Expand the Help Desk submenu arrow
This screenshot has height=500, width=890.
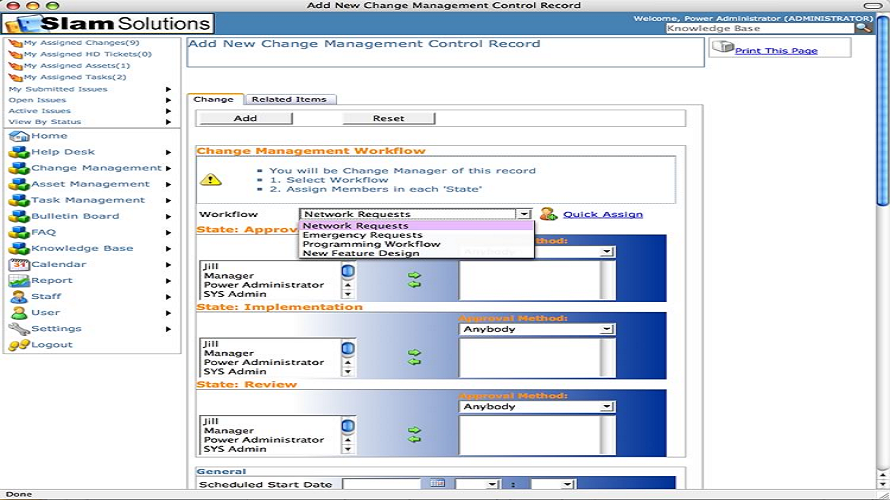[168, 152]
